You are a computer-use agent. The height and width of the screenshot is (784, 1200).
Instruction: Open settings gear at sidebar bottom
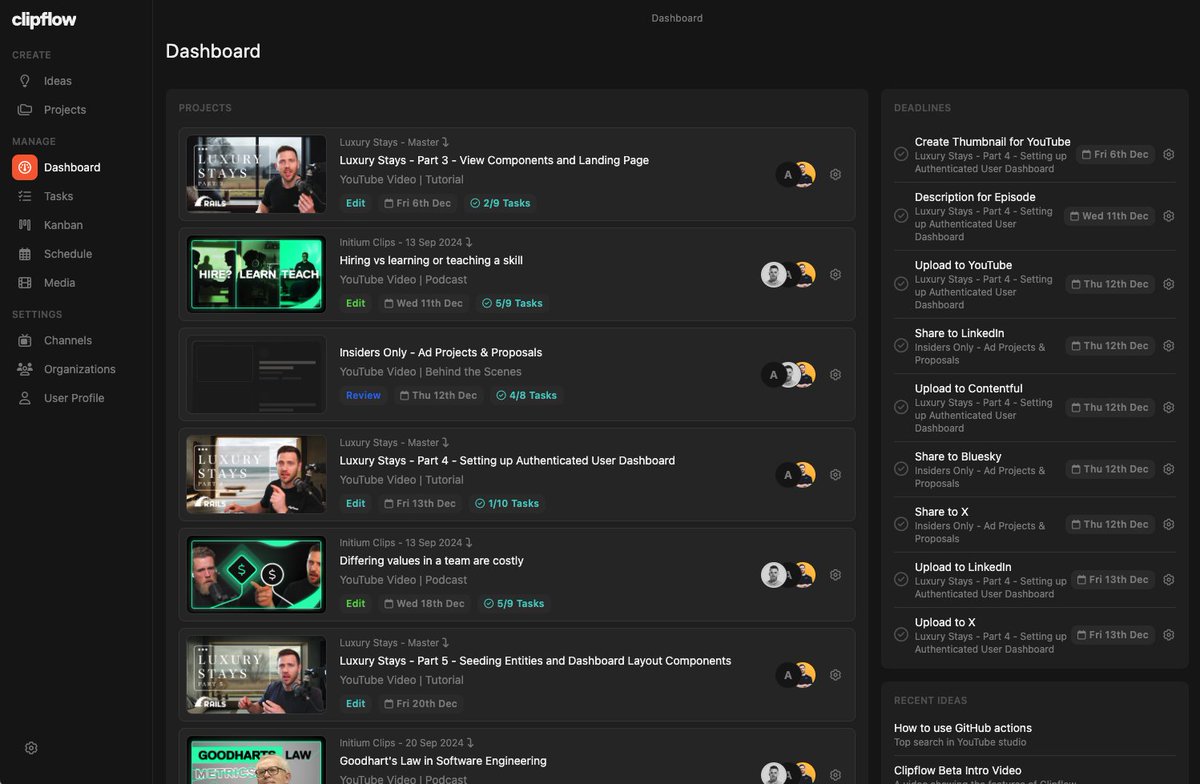pos(31,748)
